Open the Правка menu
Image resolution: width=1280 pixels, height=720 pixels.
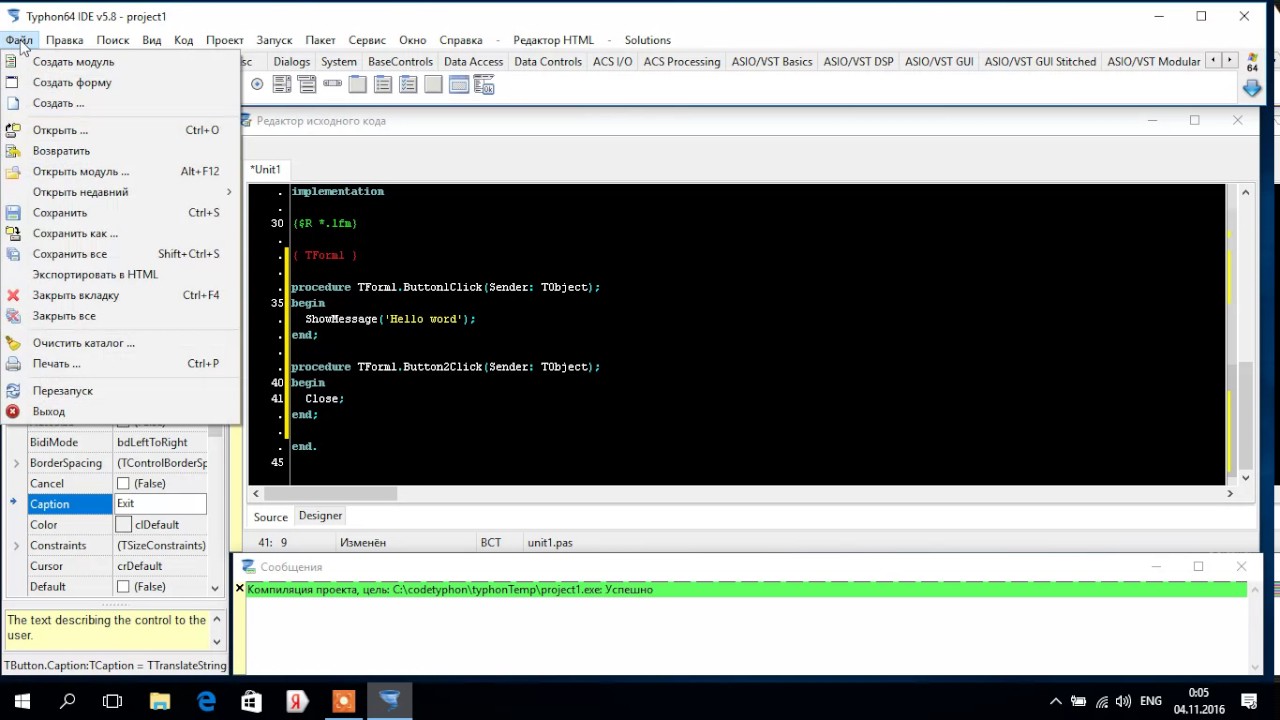pos(64,40)
